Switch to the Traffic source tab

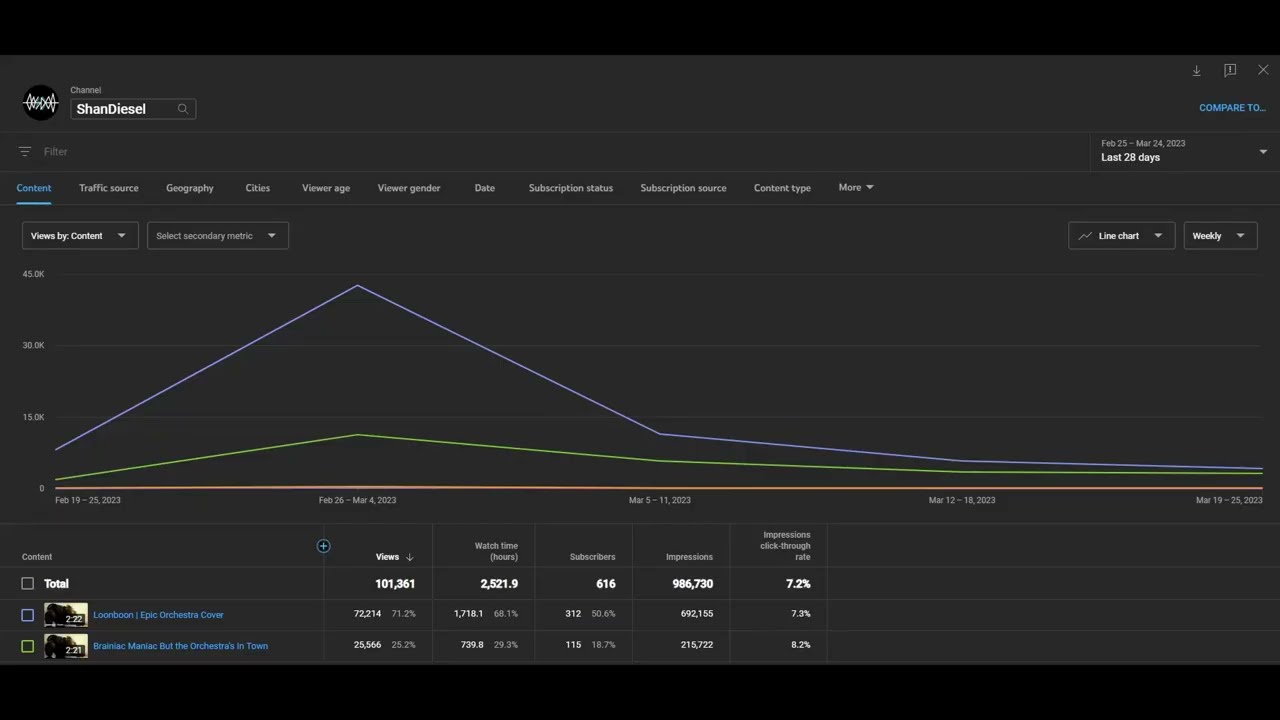[109, 188]
